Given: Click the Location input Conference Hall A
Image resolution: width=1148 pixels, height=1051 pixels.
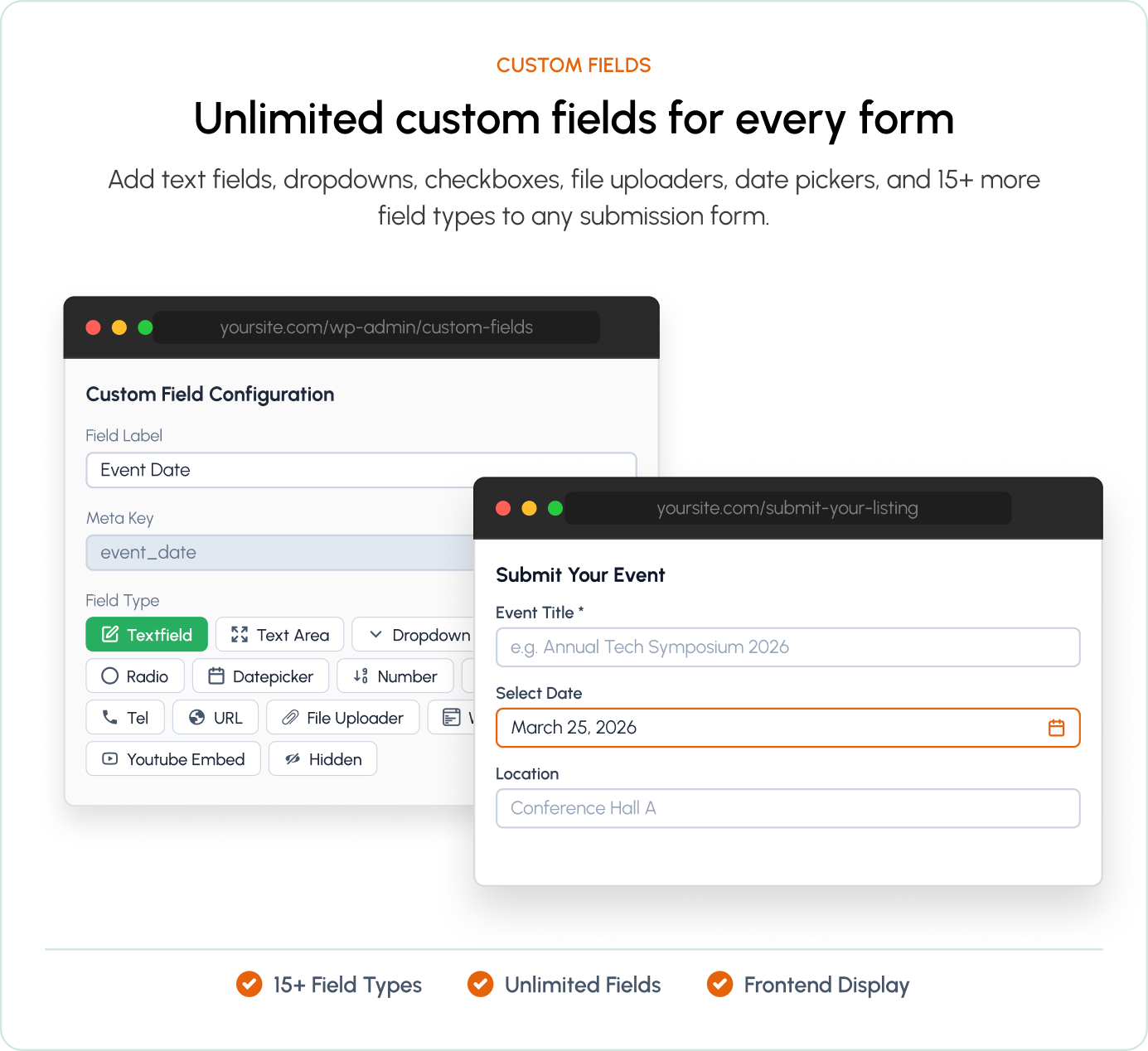Looking at the screenshot, I should (788, 808).
